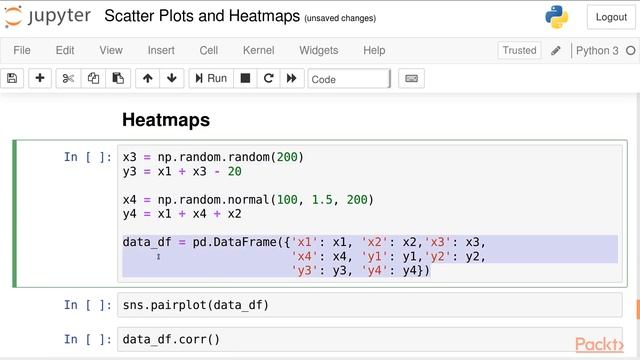
Task: Rename notebook title Scatter Plots and Heatmaps
Action: click(202, 16)
